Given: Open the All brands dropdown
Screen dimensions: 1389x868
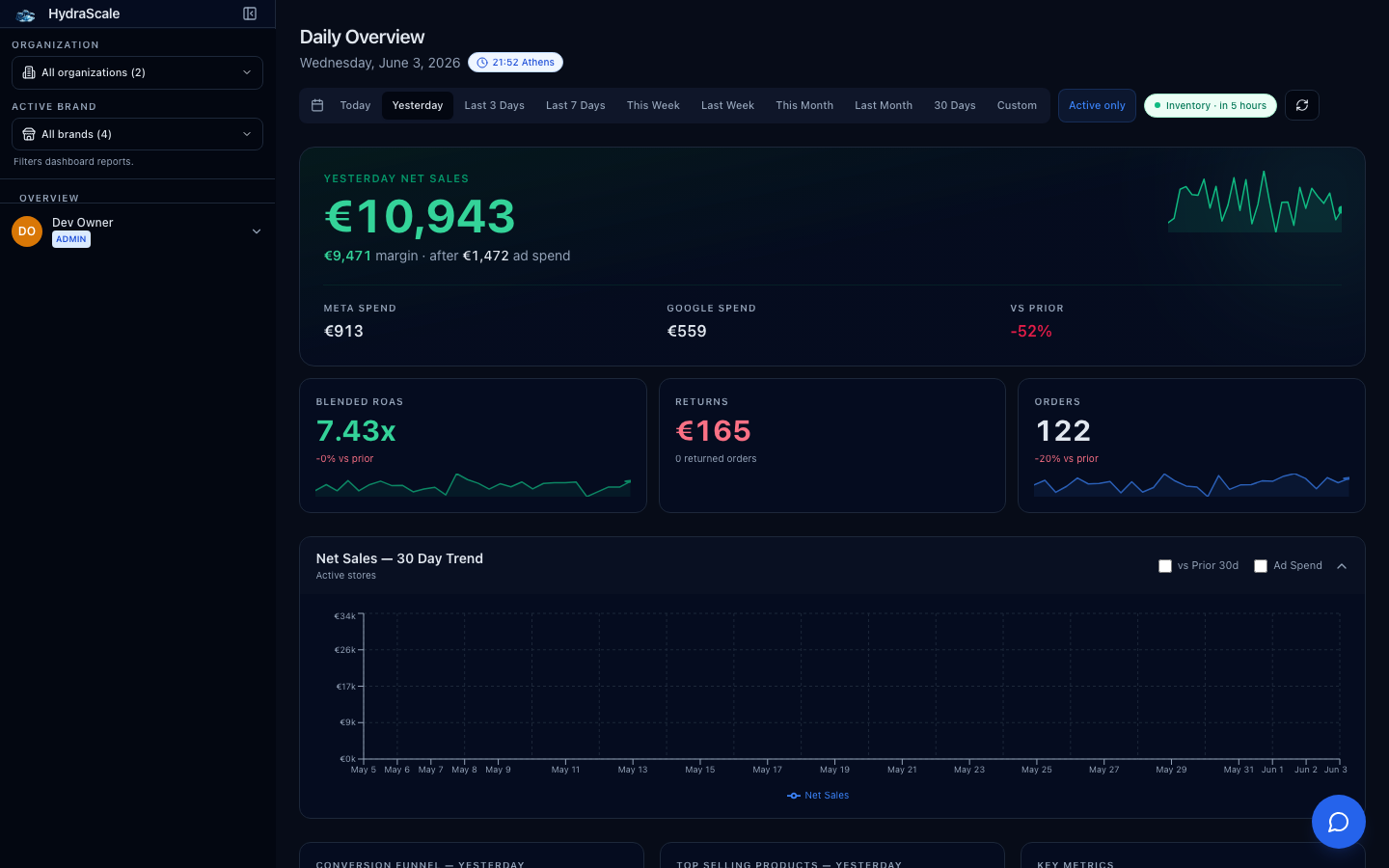Looking at the screenshot, I should coord(137,134).
